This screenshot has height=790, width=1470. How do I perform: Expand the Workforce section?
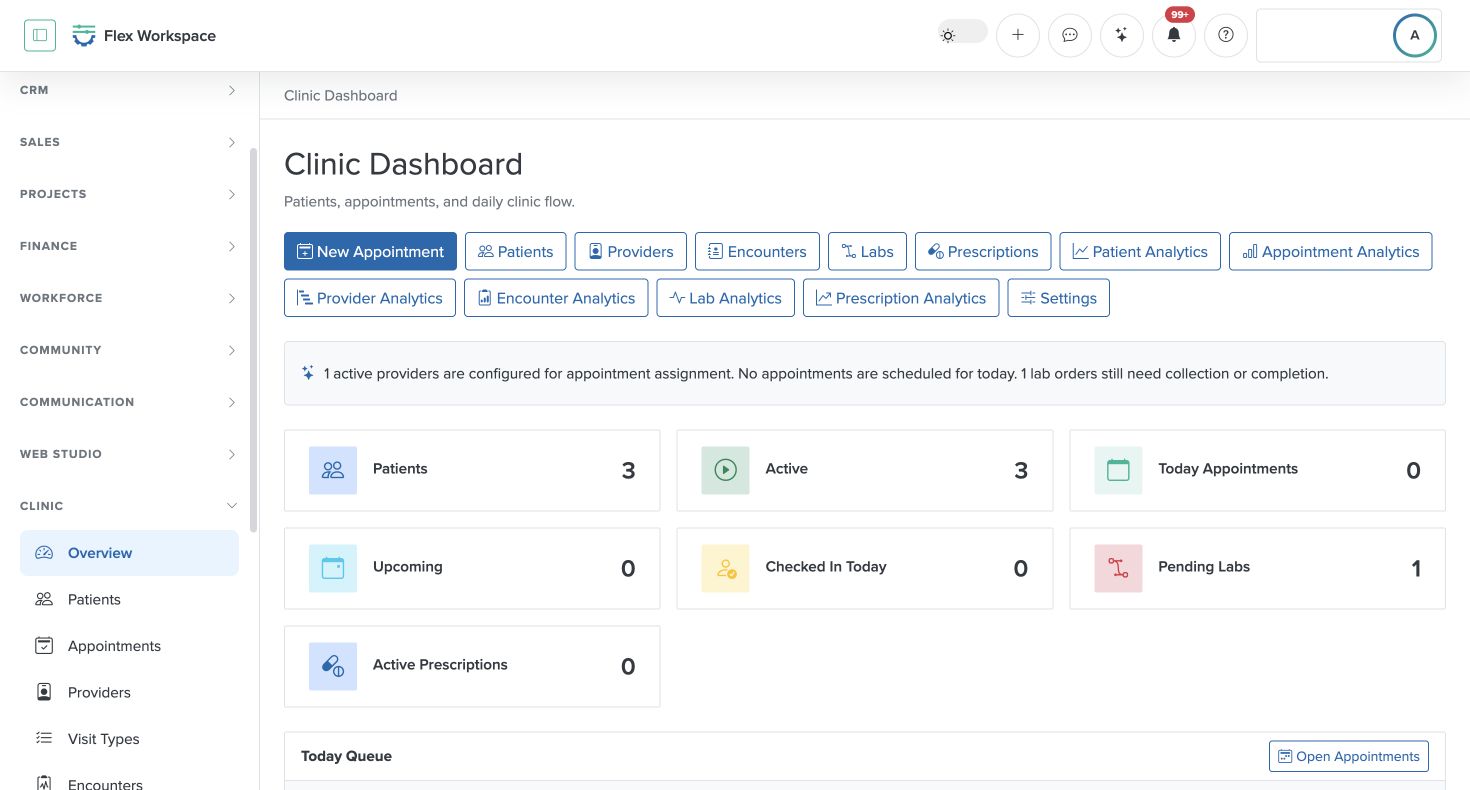(x=129, y=298)
